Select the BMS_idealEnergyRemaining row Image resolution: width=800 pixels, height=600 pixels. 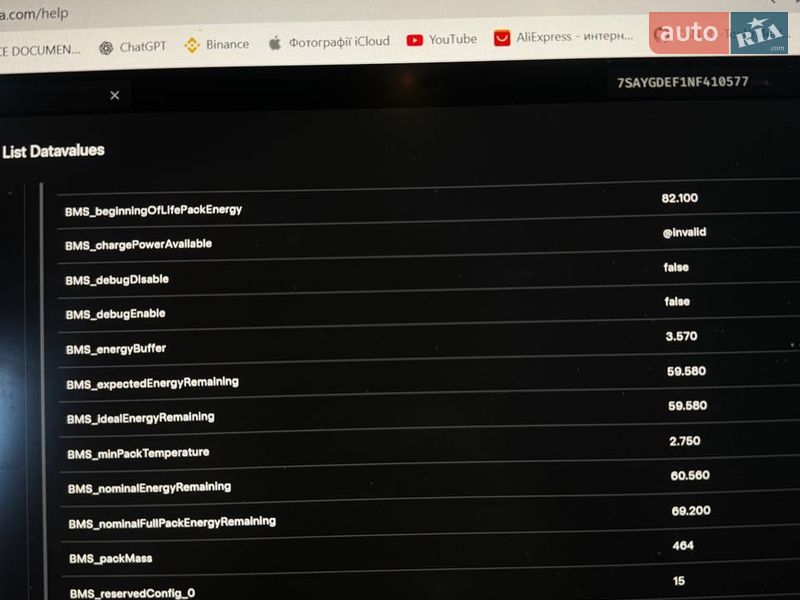click(429, 414)
